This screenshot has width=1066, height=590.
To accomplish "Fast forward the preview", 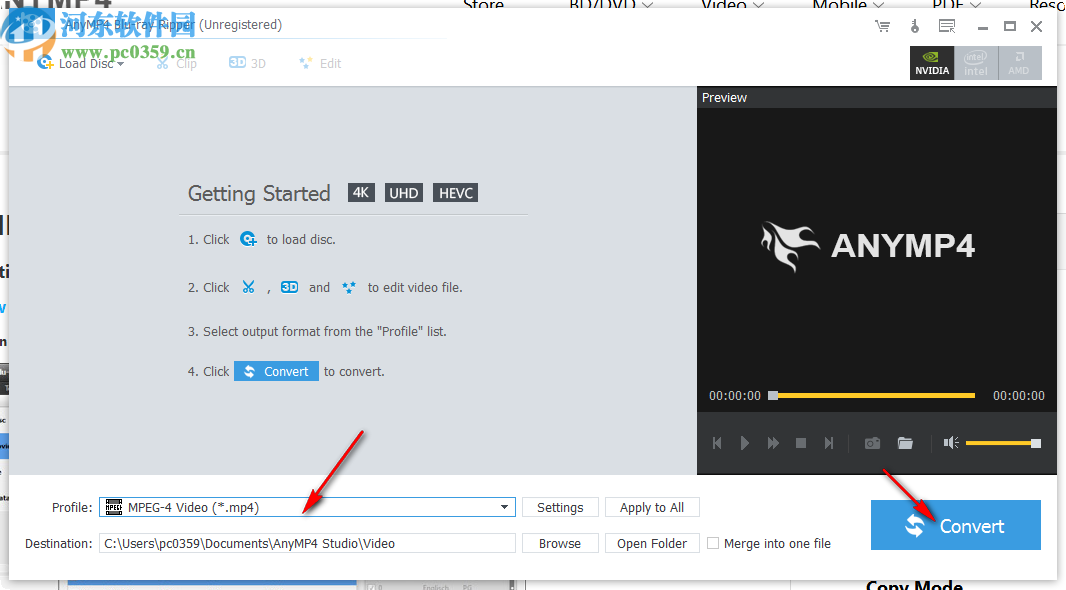I will [x=773, y=443].
